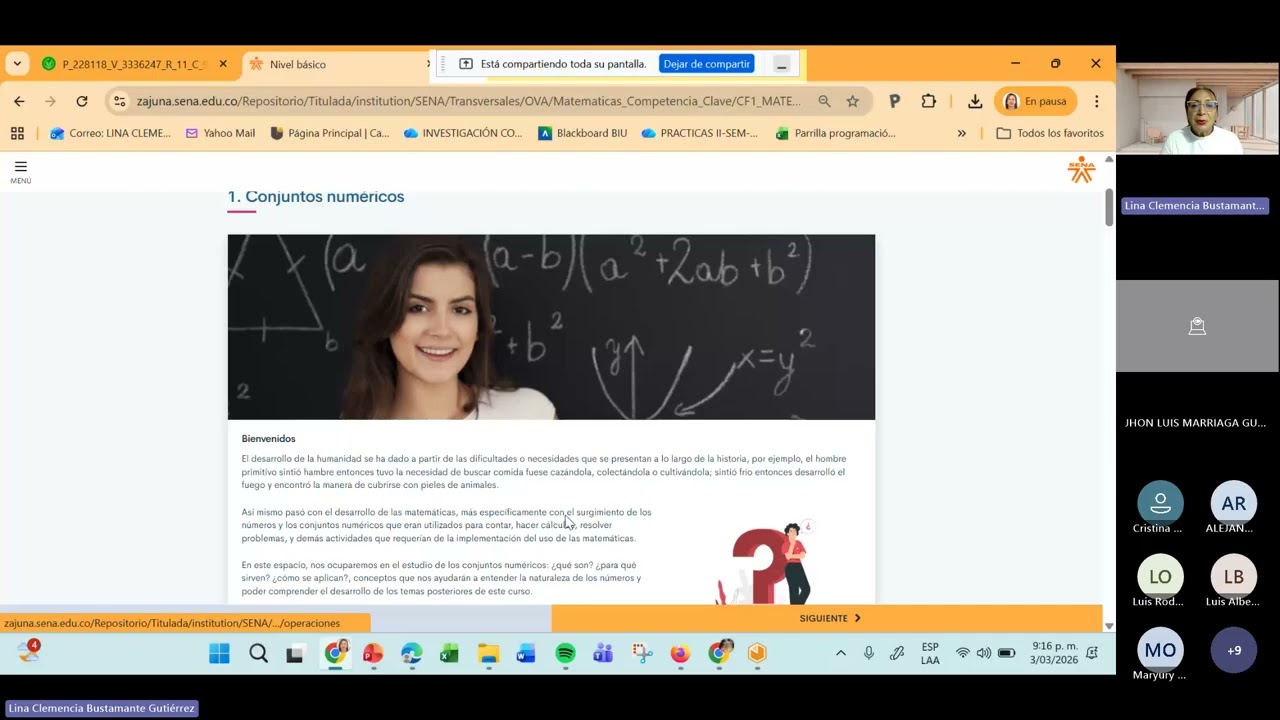Open Excel from the taskbar
Image resolution: width=1280 pixels, height=720 pixels.
pos(449,654)
